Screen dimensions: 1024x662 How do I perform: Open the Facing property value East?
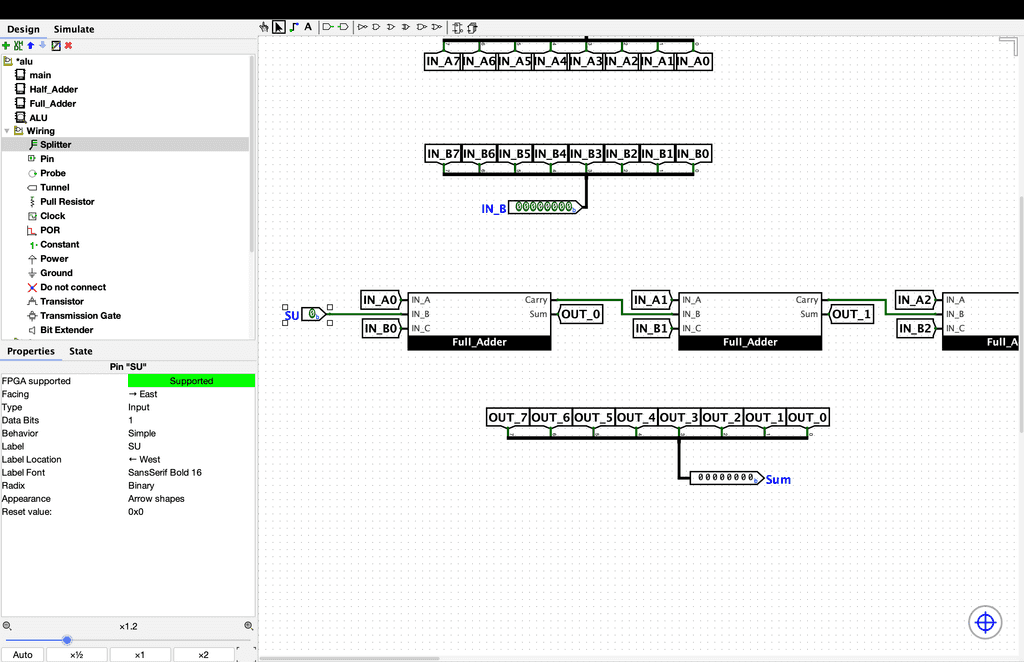[190, 394]
